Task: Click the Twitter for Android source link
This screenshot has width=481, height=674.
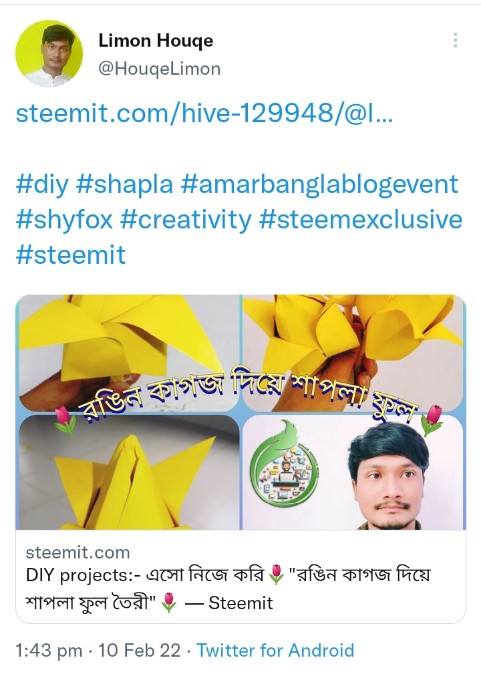Action: (x=276, y=650)
